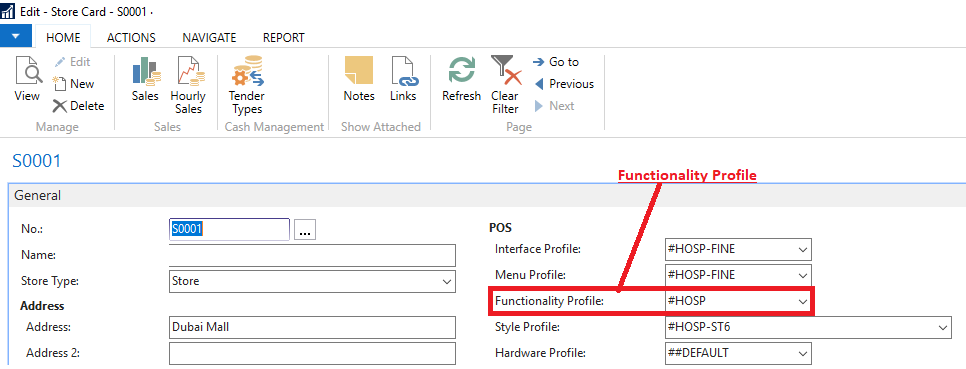Click the lookup button next to No. field
This screenshot has height=369, width=966.
pos(306,230)
